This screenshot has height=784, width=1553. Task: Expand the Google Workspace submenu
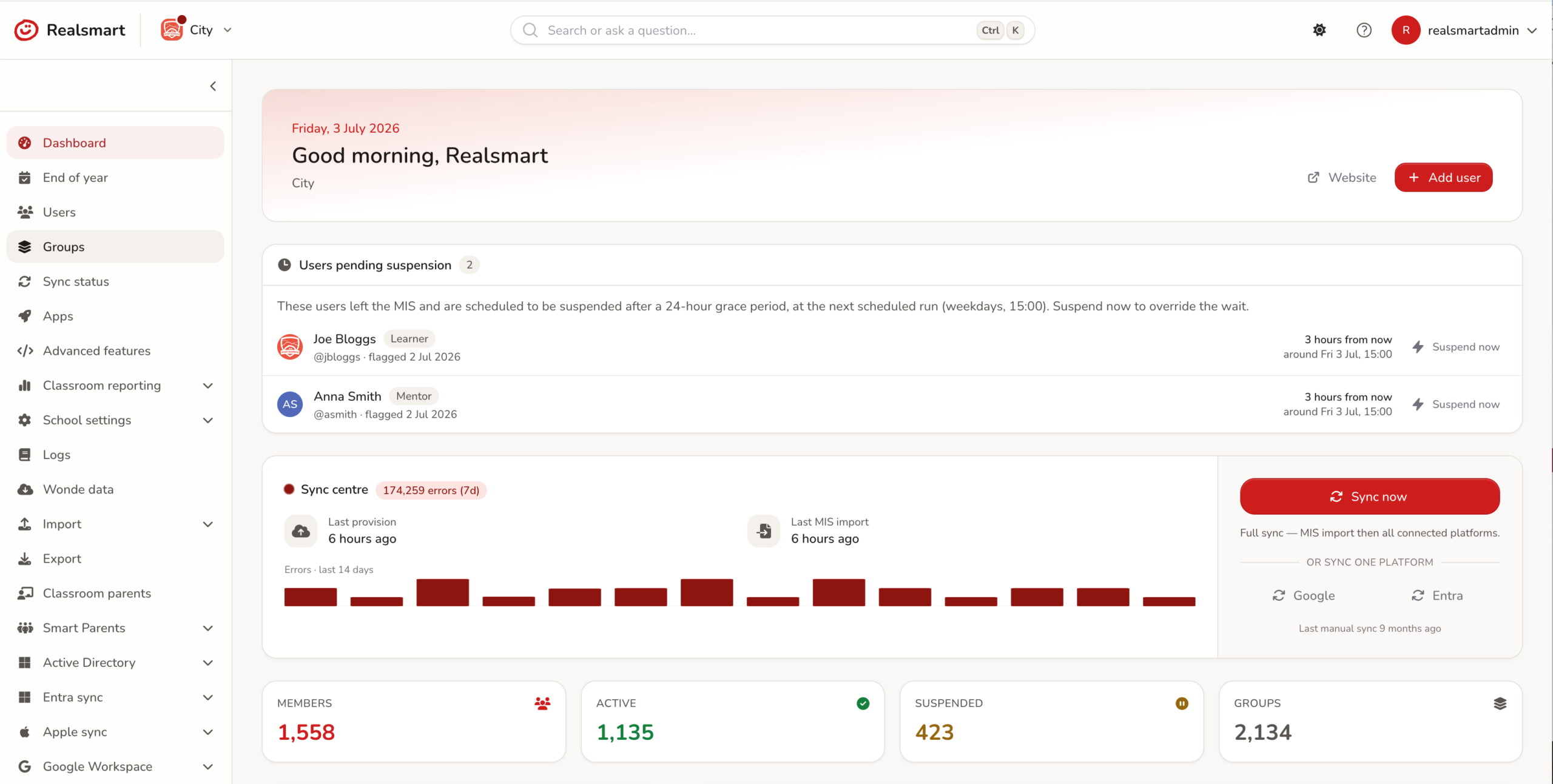point(208,766)
